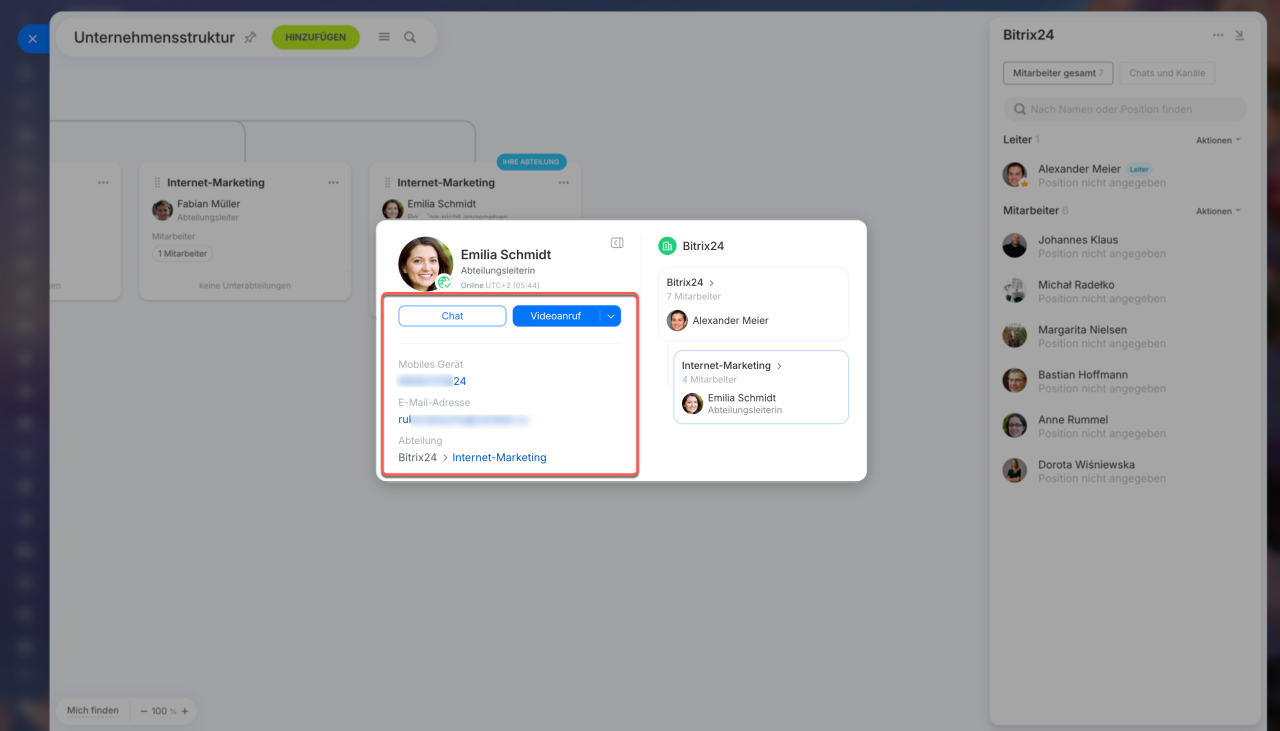Open the Internet-Marketing department link
The width and height of the screenshot is (1280, 731).
pos(499,457)
